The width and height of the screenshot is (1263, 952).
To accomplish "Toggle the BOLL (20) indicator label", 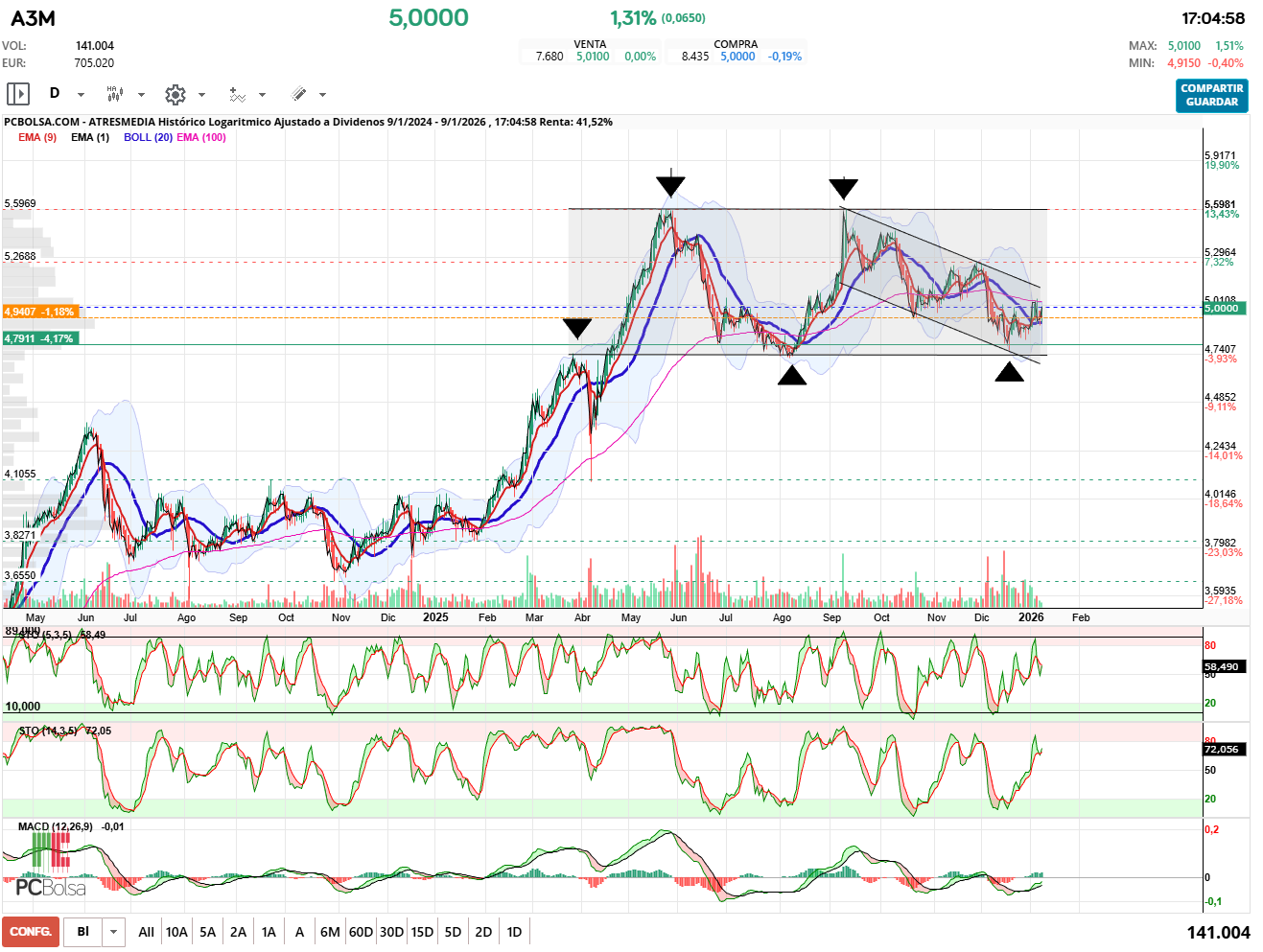I will 148,137.
